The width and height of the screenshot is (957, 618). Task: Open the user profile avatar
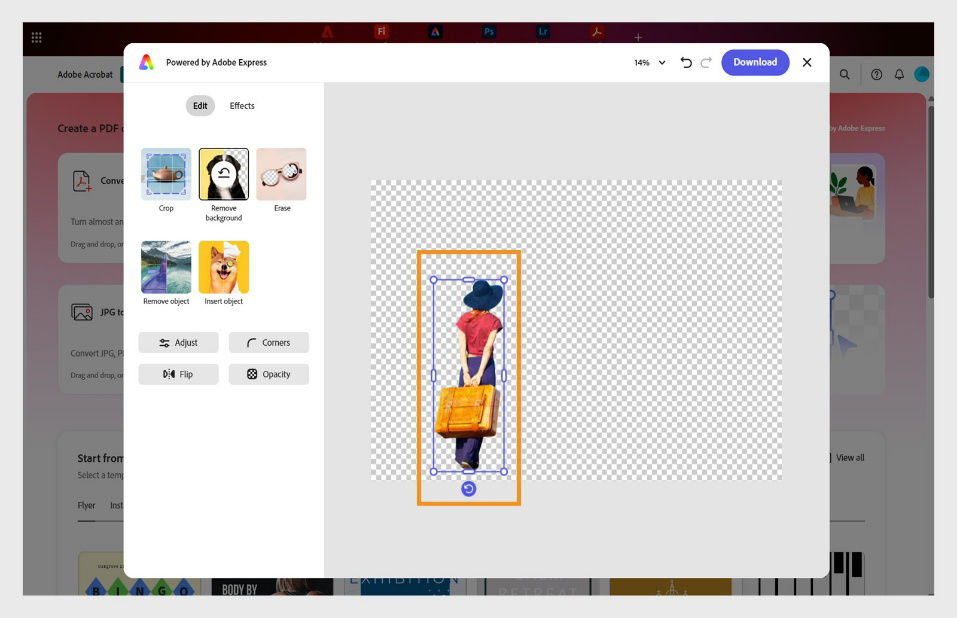pos(922,74)
